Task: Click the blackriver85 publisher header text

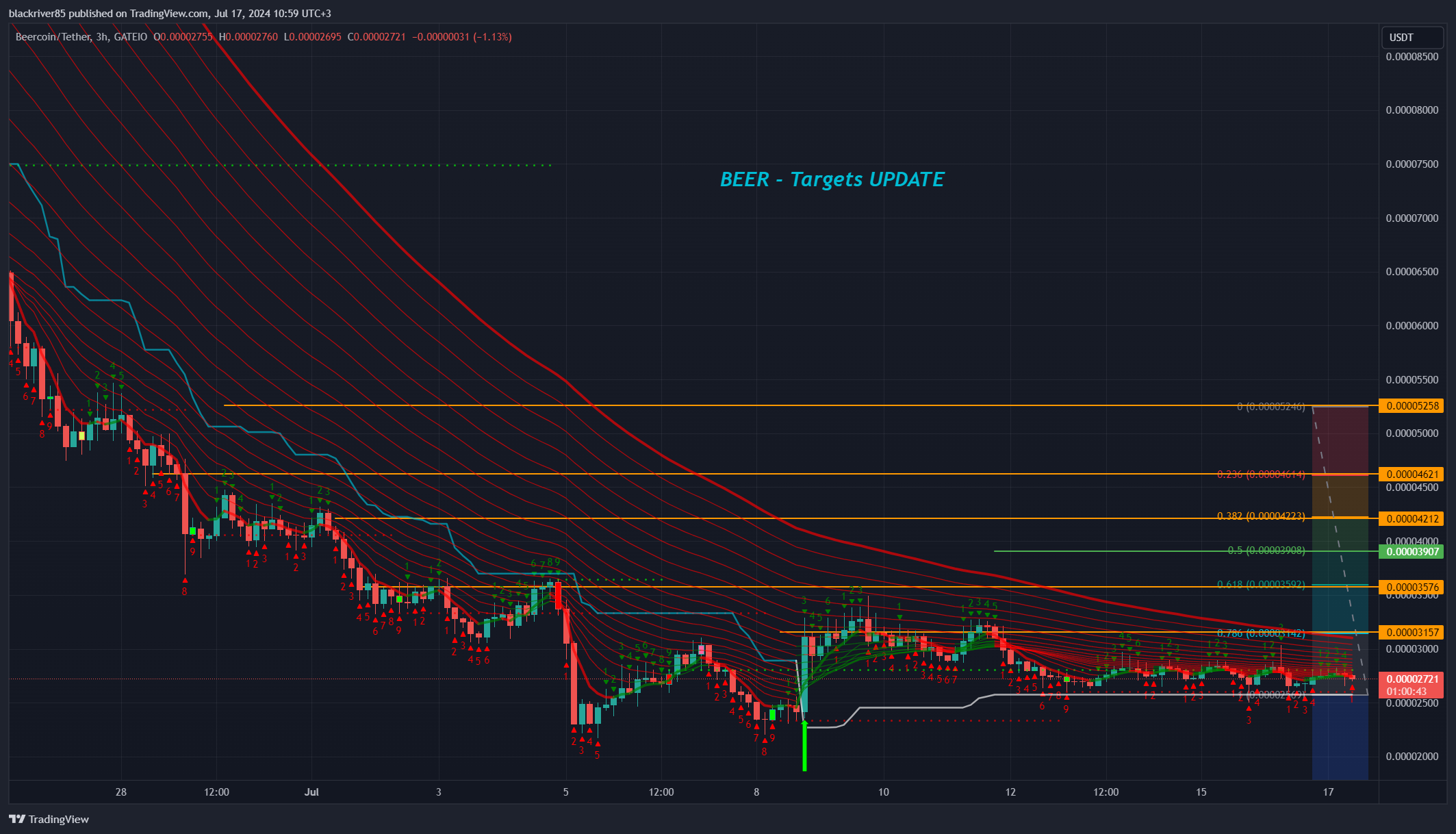Action: point(170,14)
